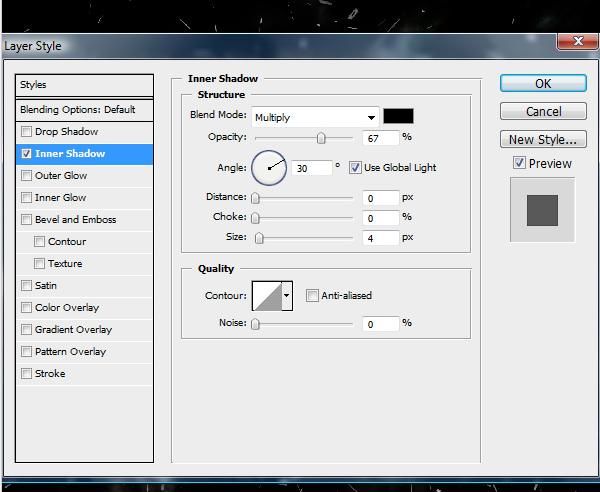This screenshot has width=600, height=492.
Task: Click the style preview thumbnail
Action: click(x=542, y=210)
